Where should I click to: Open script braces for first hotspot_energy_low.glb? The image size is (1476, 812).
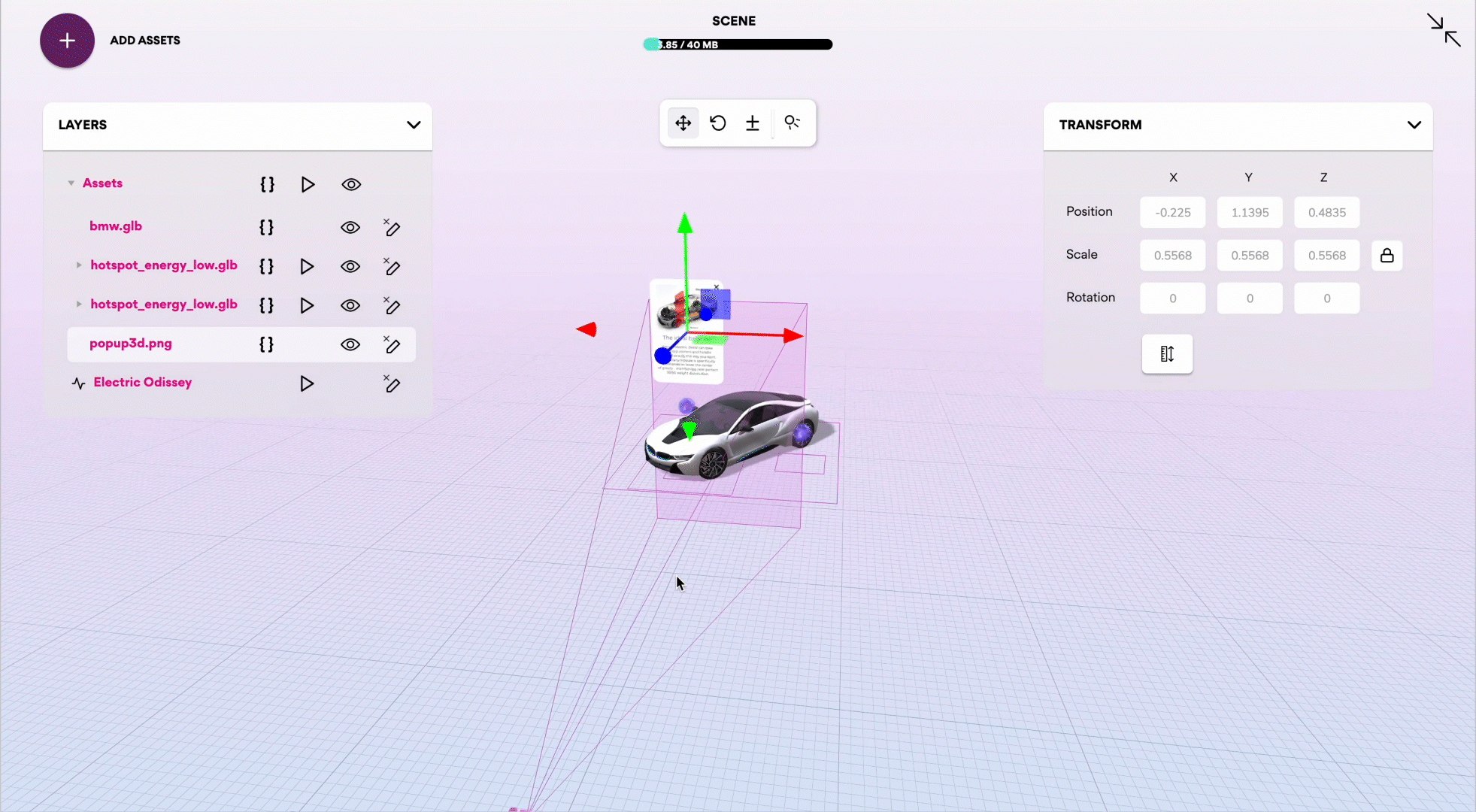click(266, 267)
